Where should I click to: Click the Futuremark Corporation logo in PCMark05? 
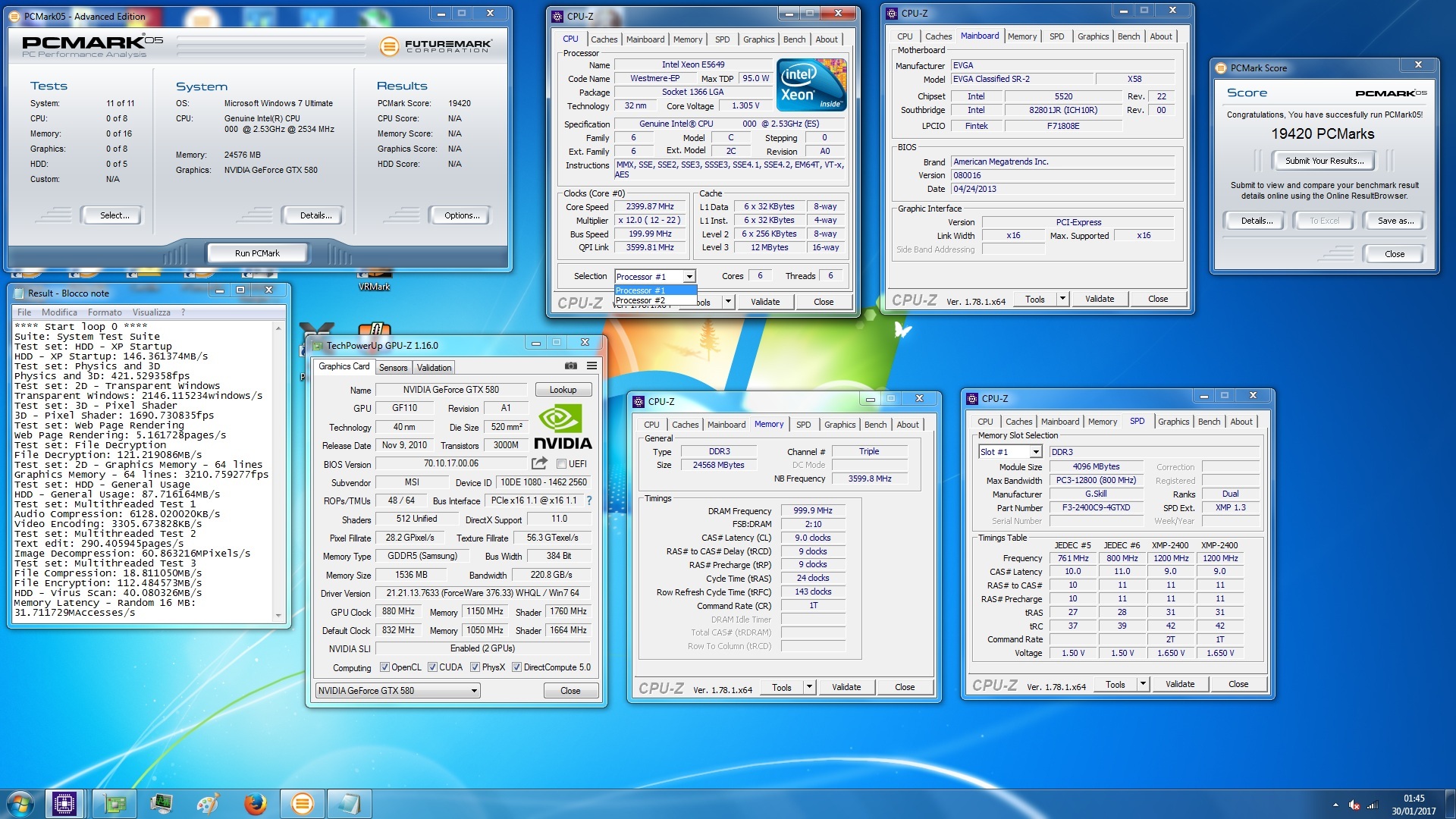(x=437, y=46)
